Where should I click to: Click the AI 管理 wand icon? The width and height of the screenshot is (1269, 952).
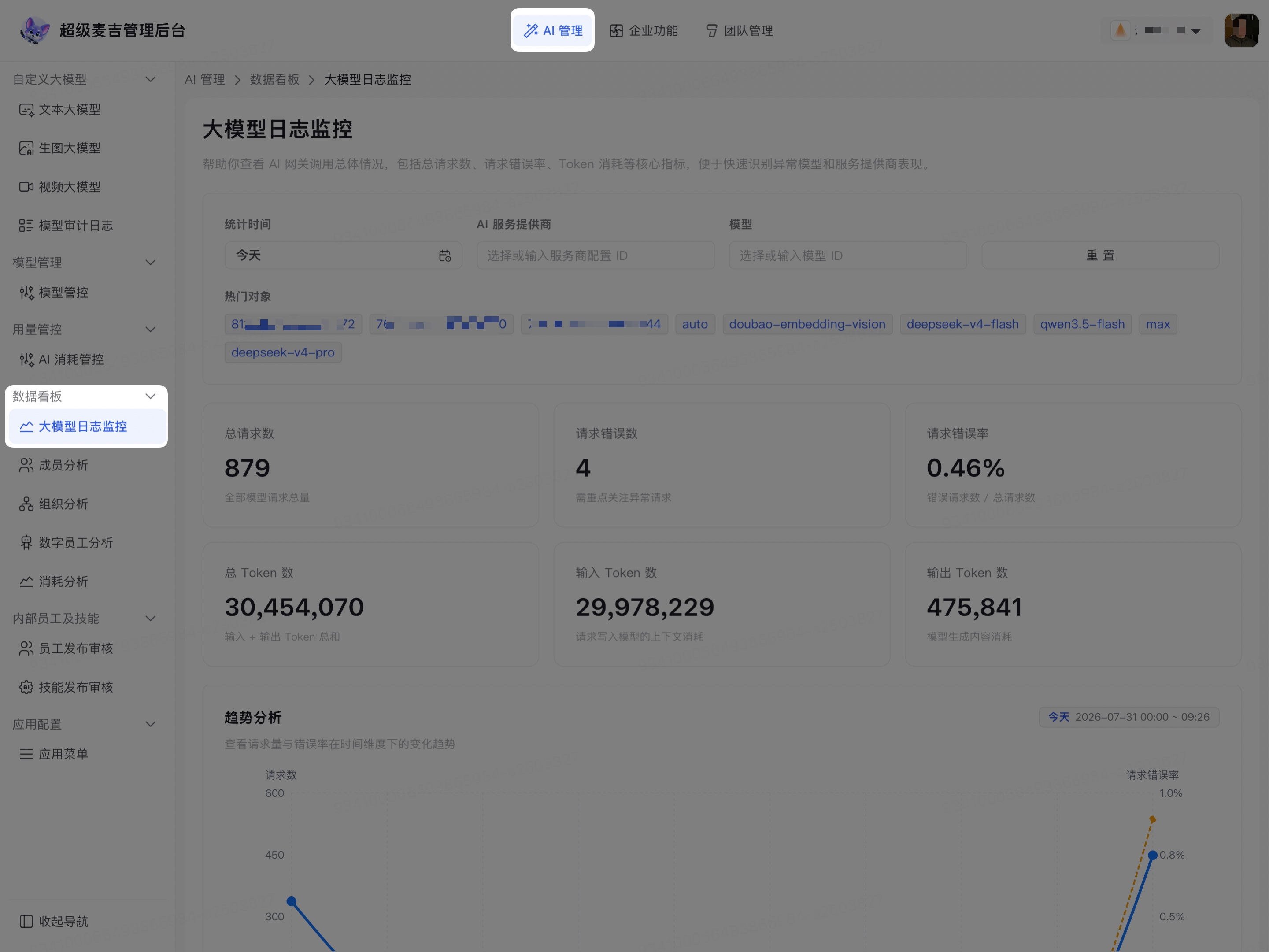(531, 30)
